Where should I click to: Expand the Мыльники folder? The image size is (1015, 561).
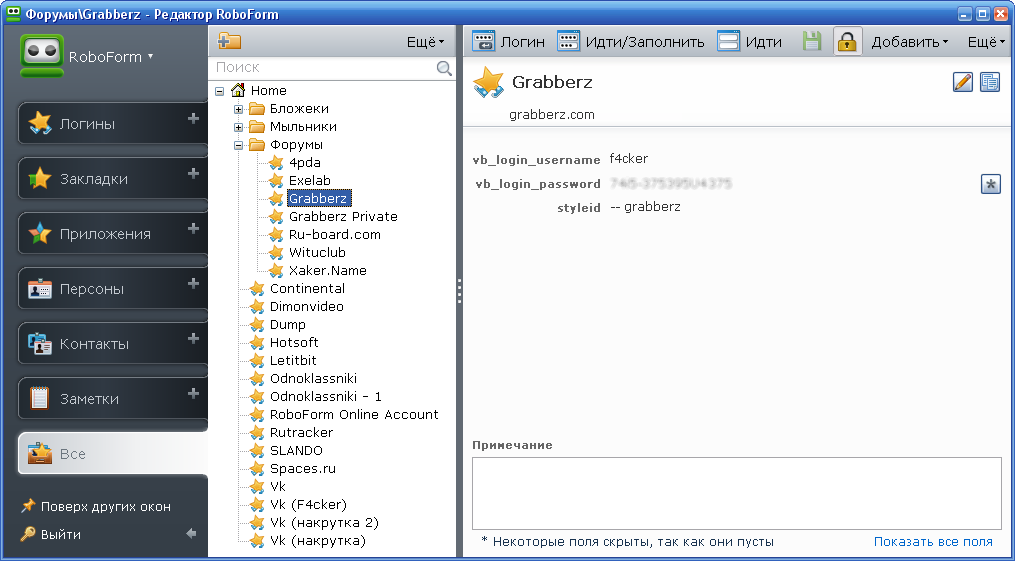tap(239, 127)
